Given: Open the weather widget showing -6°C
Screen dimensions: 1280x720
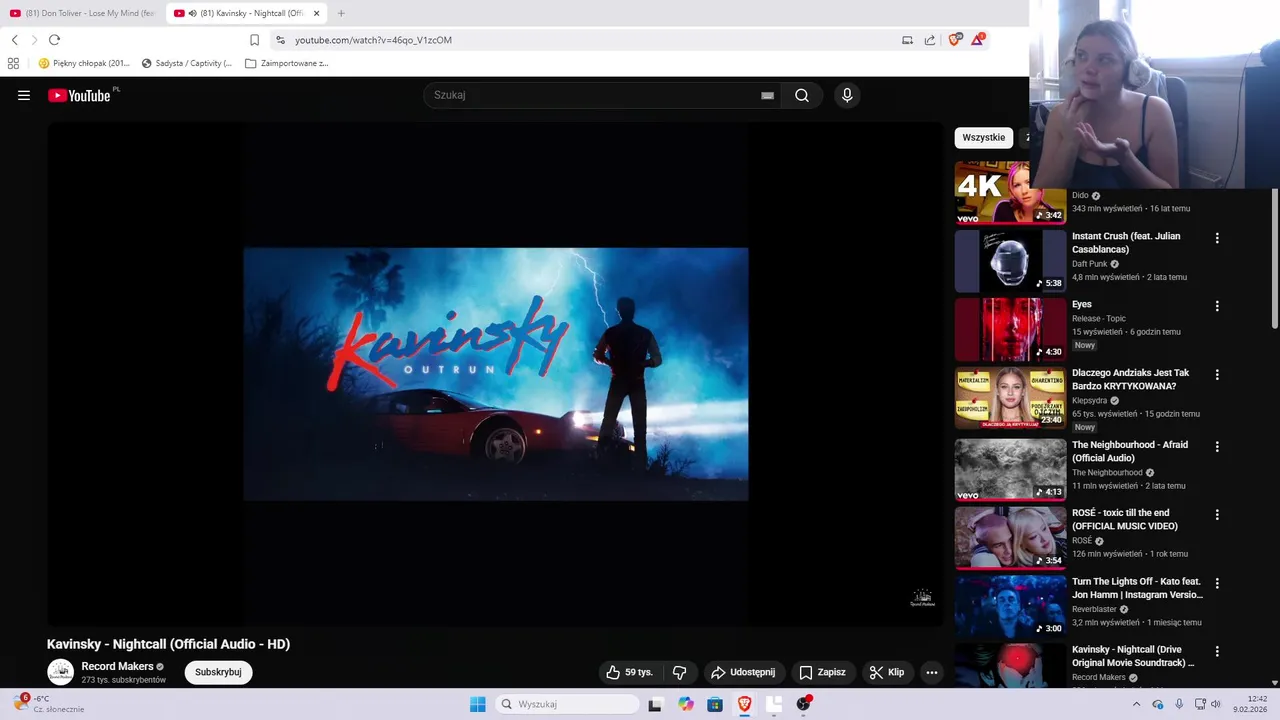Looking at the screenshot, I should 48,704.
